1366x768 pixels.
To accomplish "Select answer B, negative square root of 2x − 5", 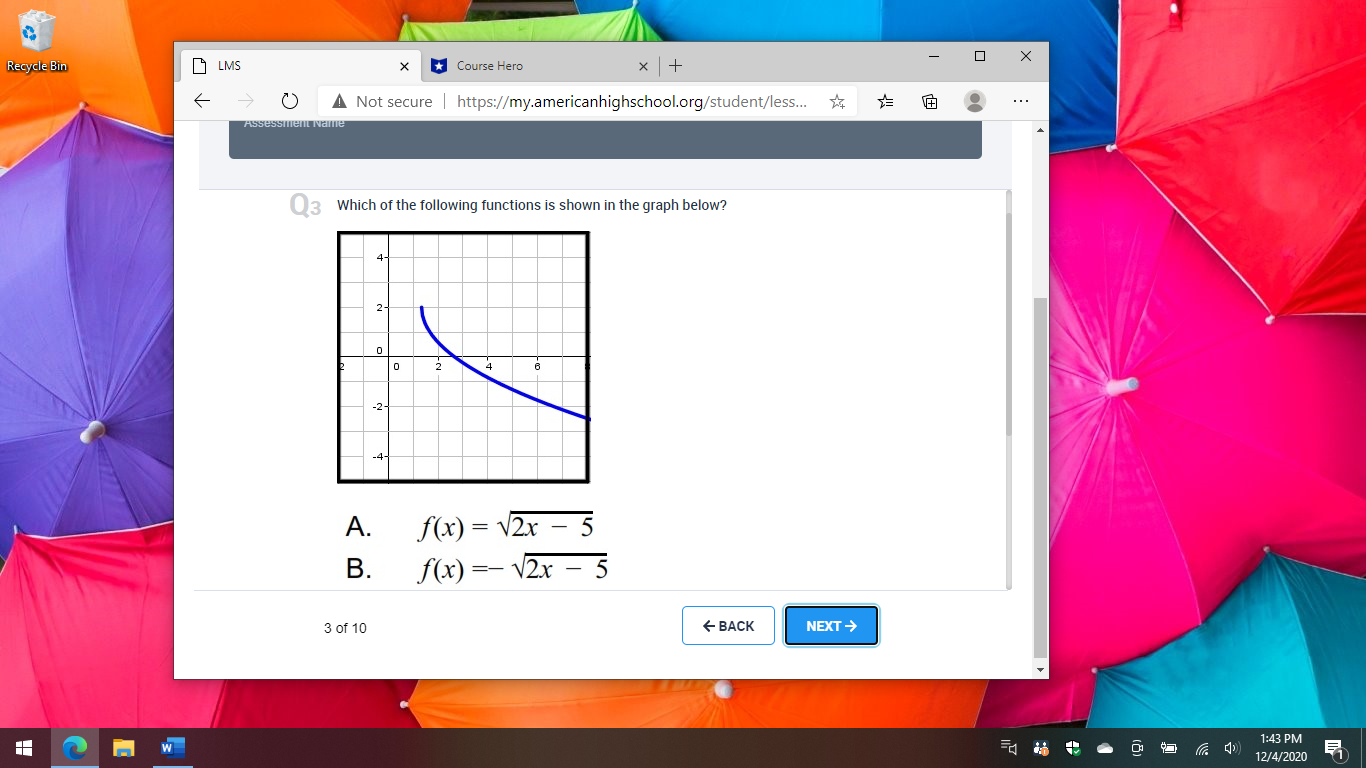I will (476, 568).
